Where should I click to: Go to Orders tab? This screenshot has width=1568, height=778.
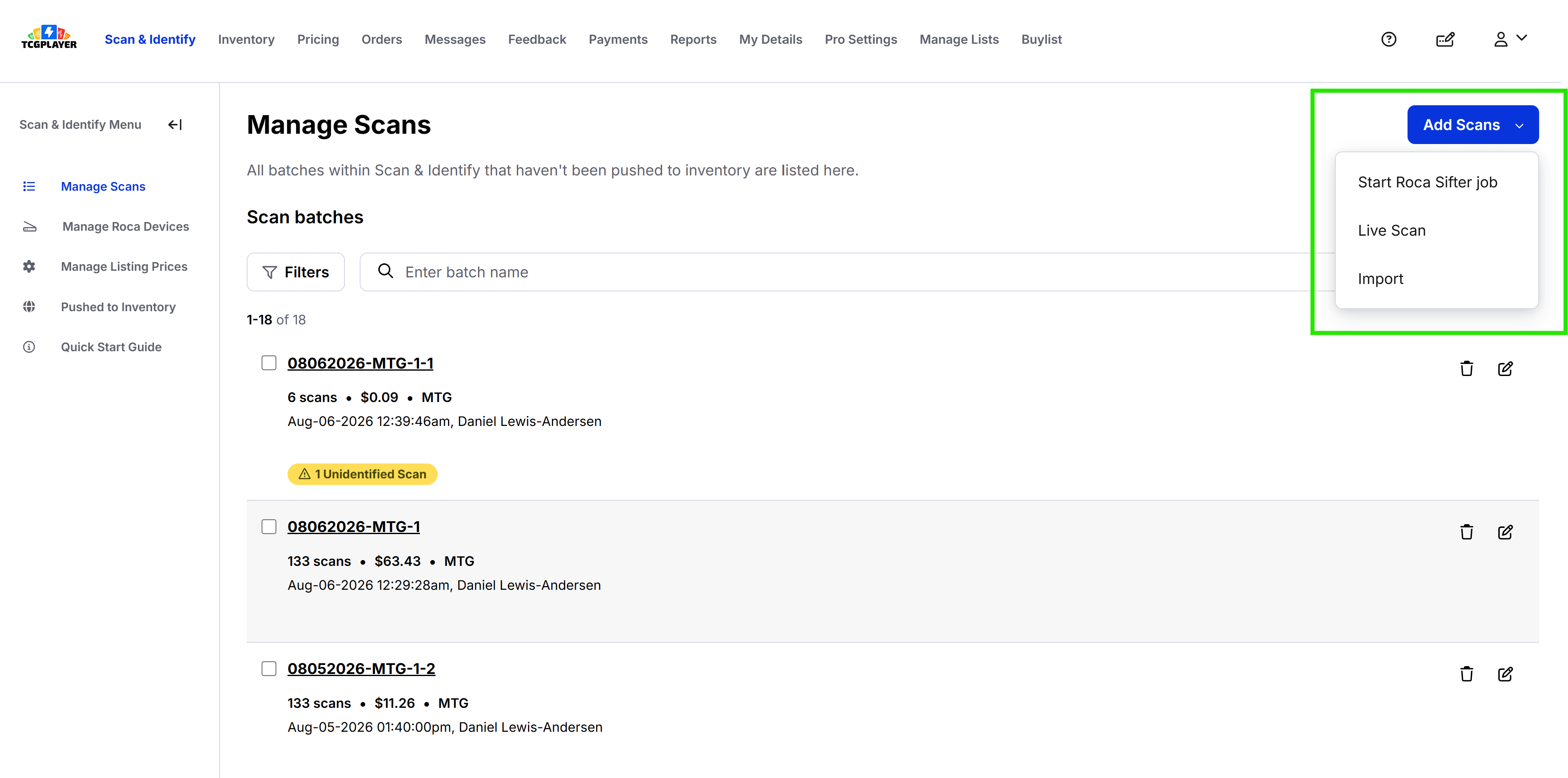click(382, 40)
